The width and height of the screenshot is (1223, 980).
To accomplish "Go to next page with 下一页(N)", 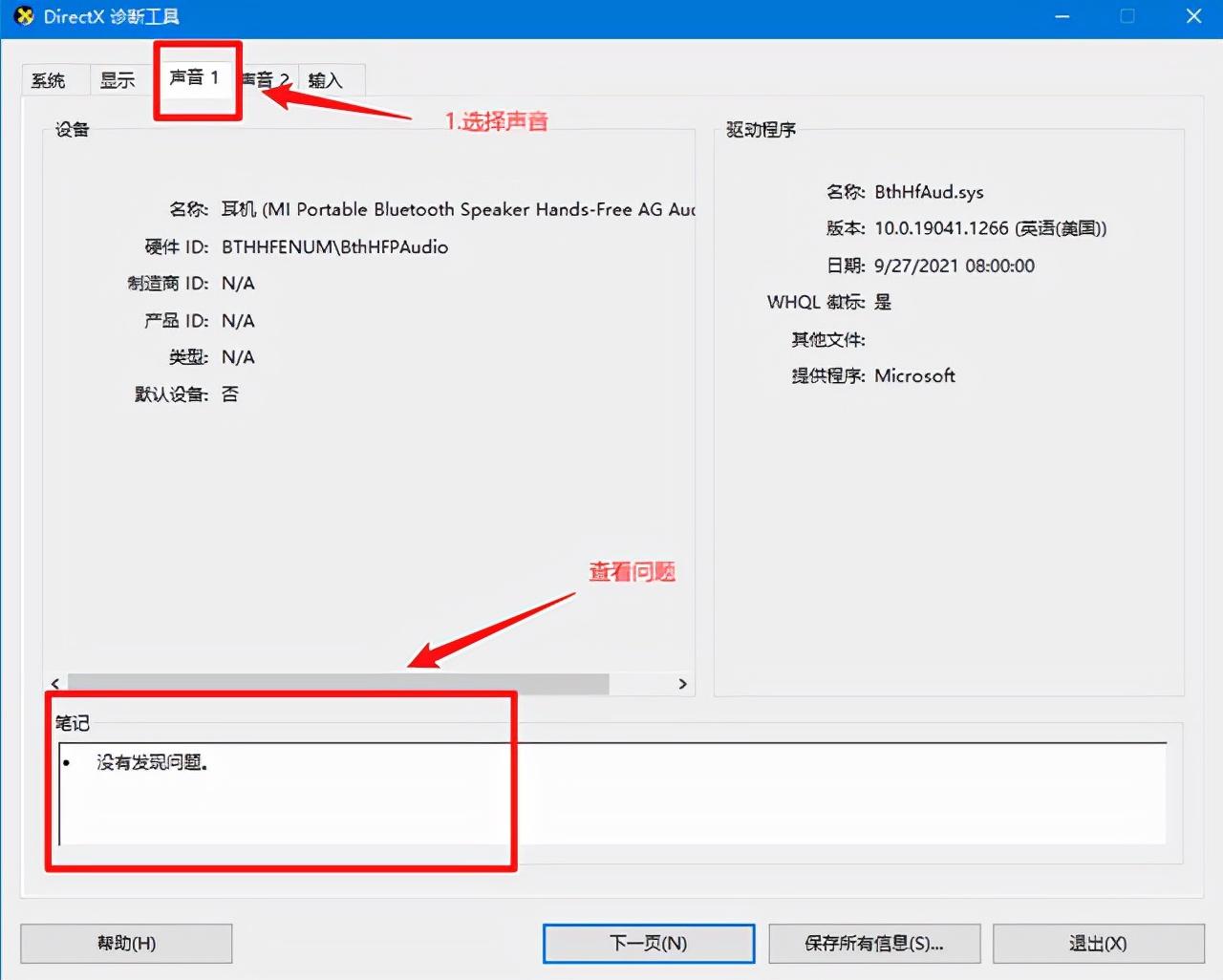I will [x=649, y=943].
